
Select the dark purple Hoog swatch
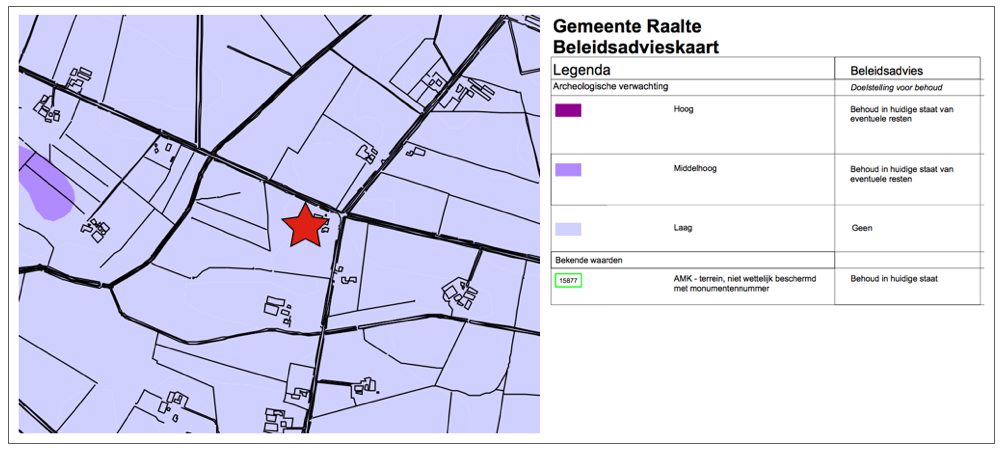[568, 111]
